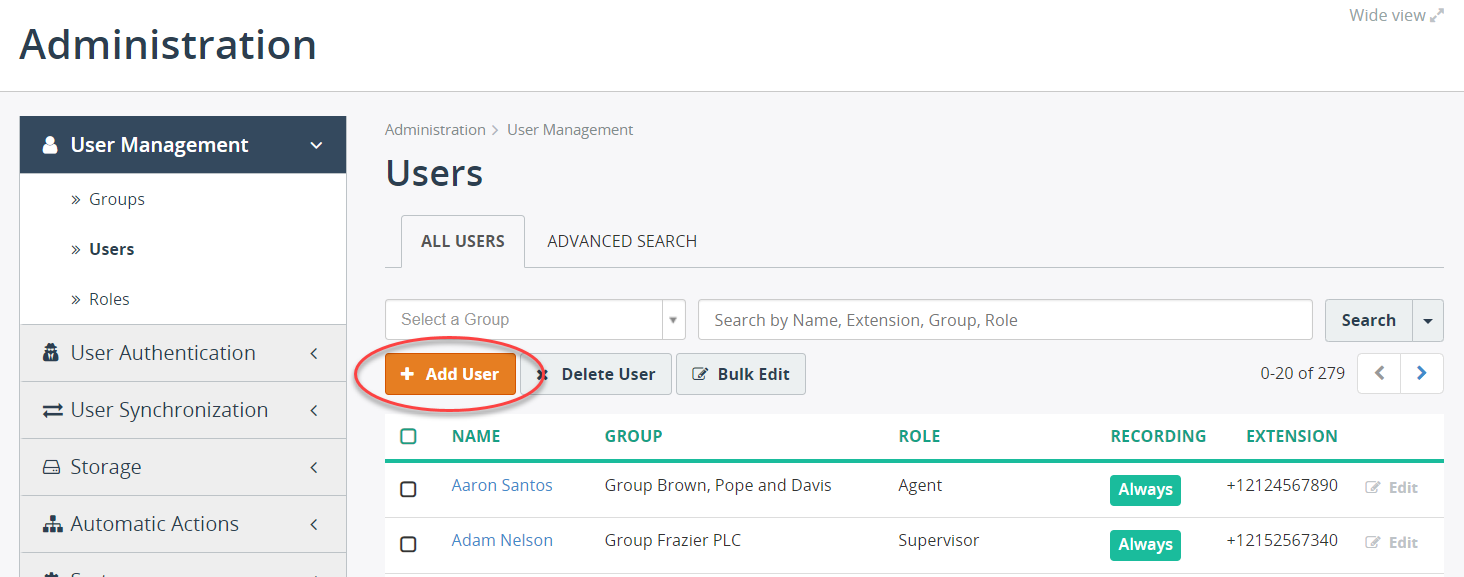Collapse the User Management section chevron
Viewport: 1464px width, 577px height.
coord(316,145)
